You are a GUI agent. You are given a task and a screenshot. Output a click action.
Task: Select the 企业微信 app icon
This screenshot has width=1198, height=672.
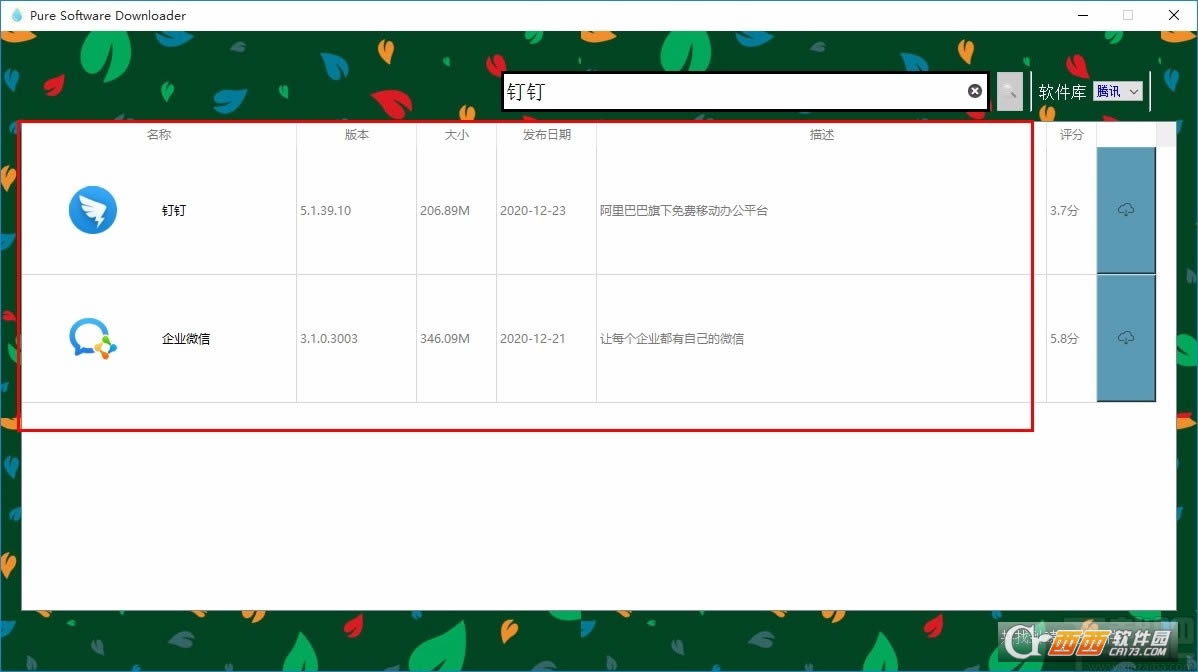click(92, 338)
